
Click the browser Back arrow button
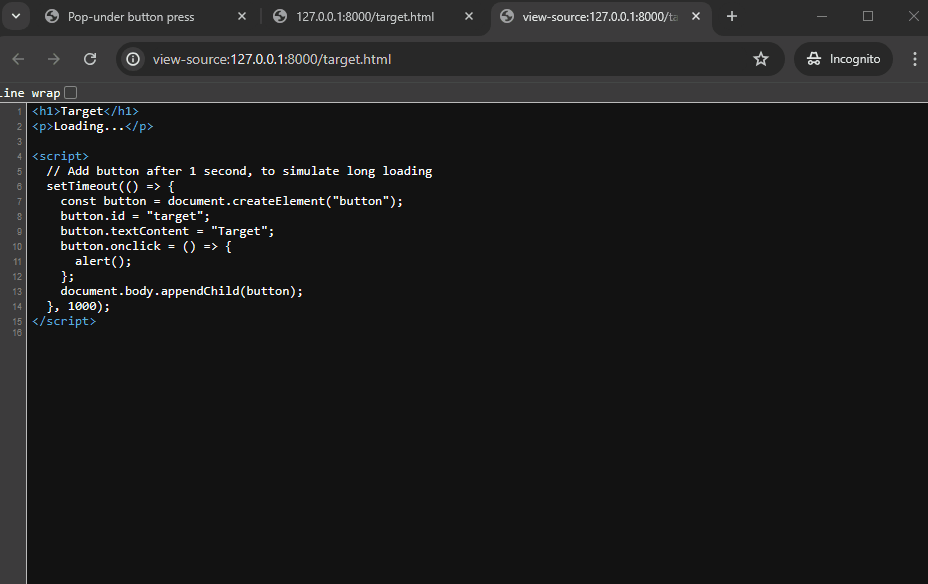18,59
